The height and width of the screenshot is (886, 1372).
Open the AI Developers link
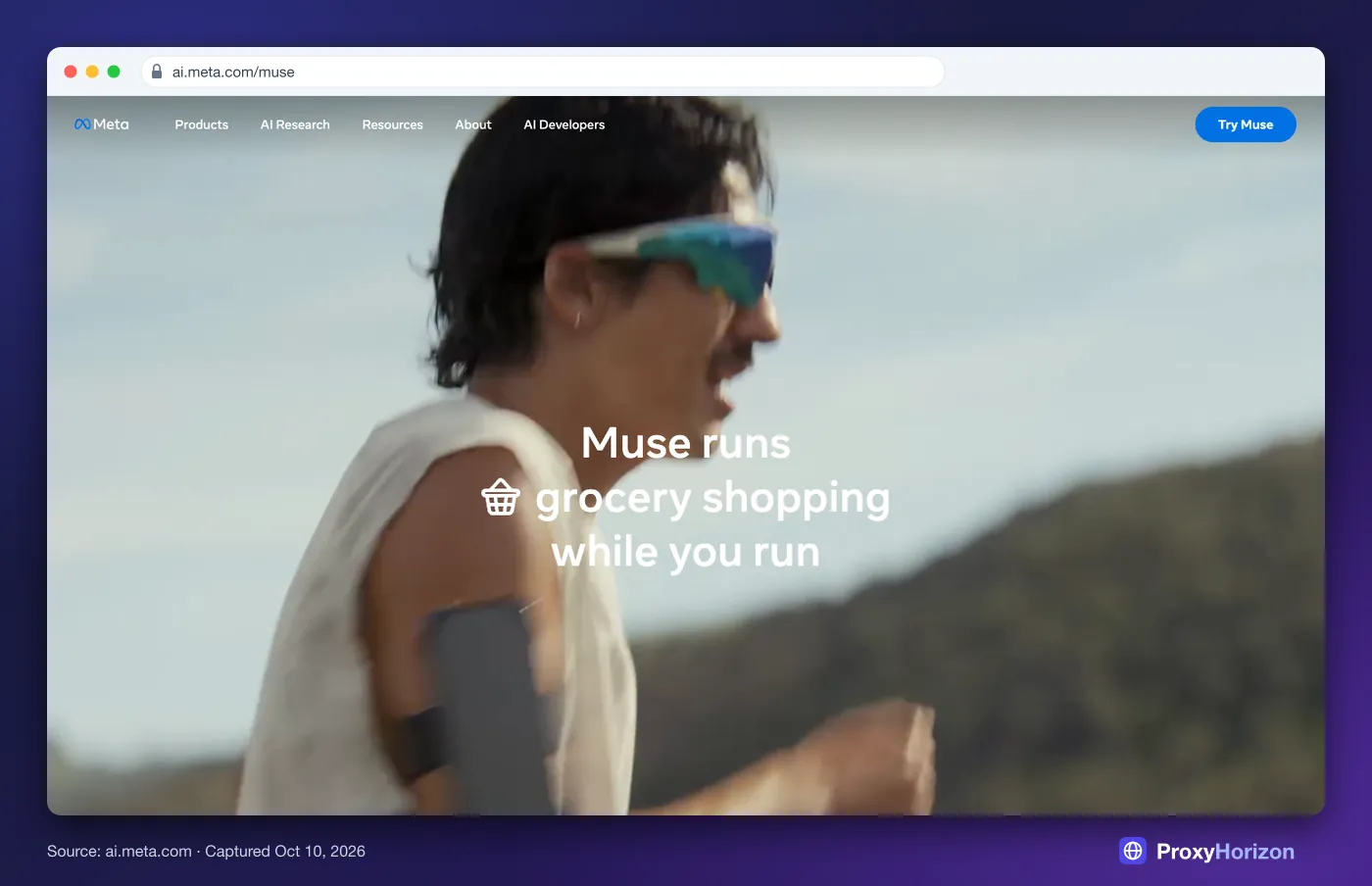tap(564, 124)
